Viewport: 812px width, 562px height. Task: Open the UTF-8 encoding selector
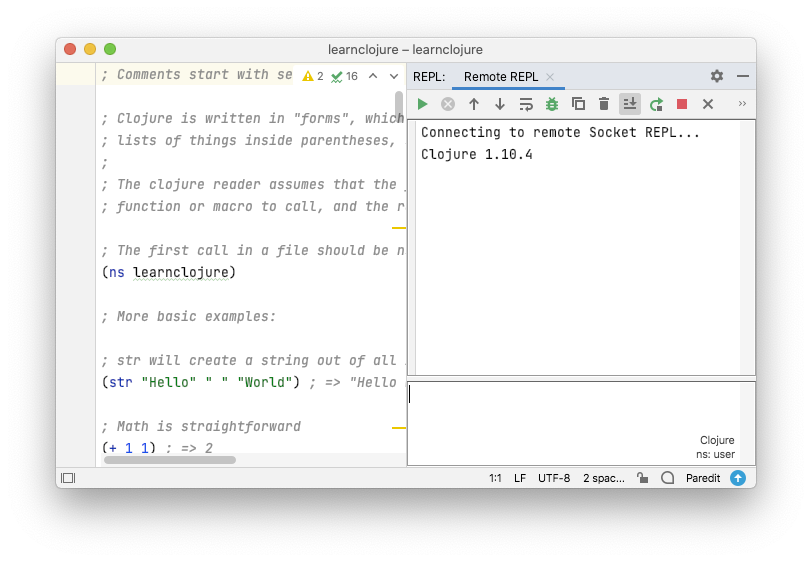click(x=554, y=478)
